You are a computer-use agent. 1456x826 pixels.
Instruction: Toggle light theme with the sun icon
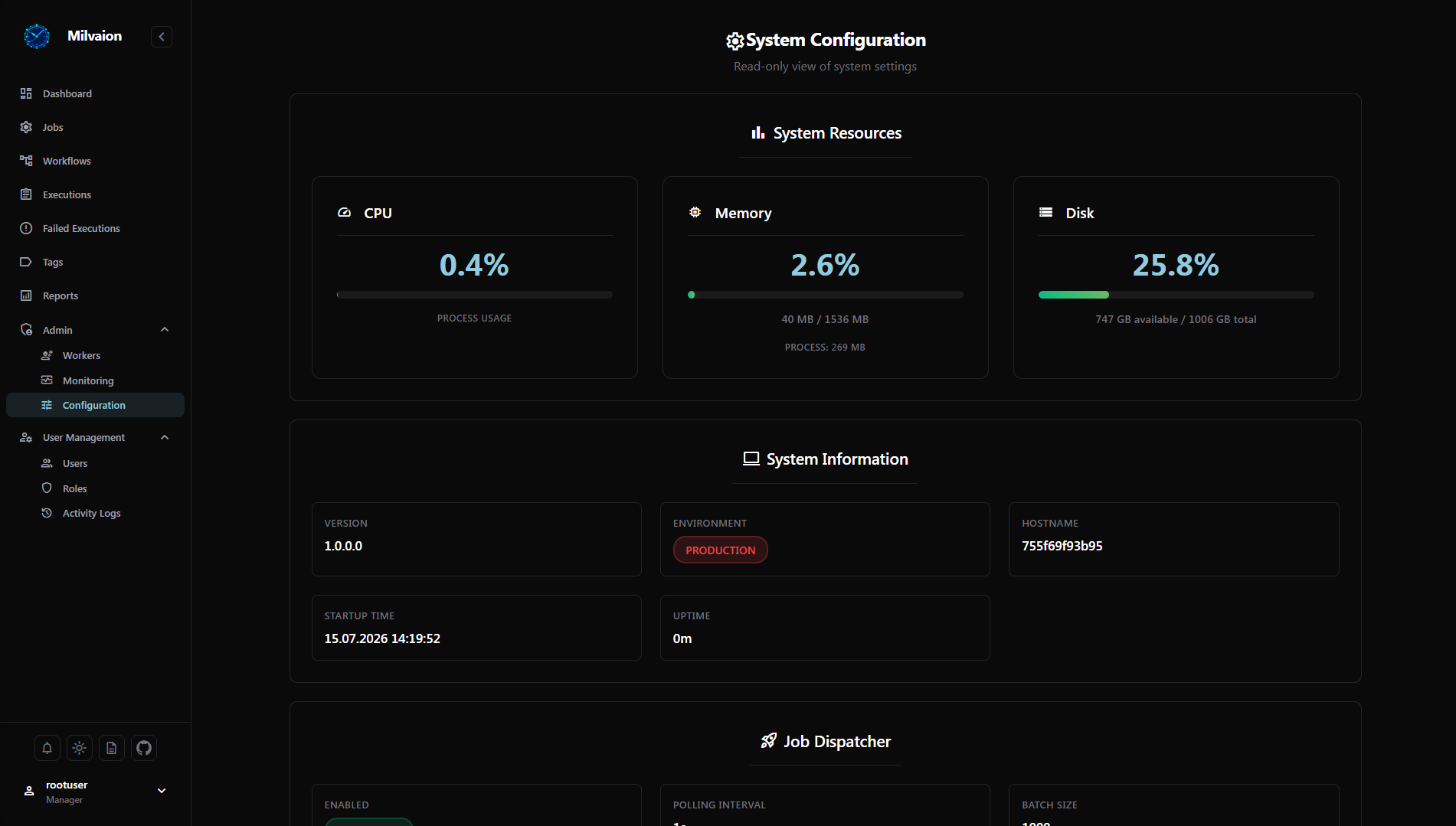click(80, 748)
